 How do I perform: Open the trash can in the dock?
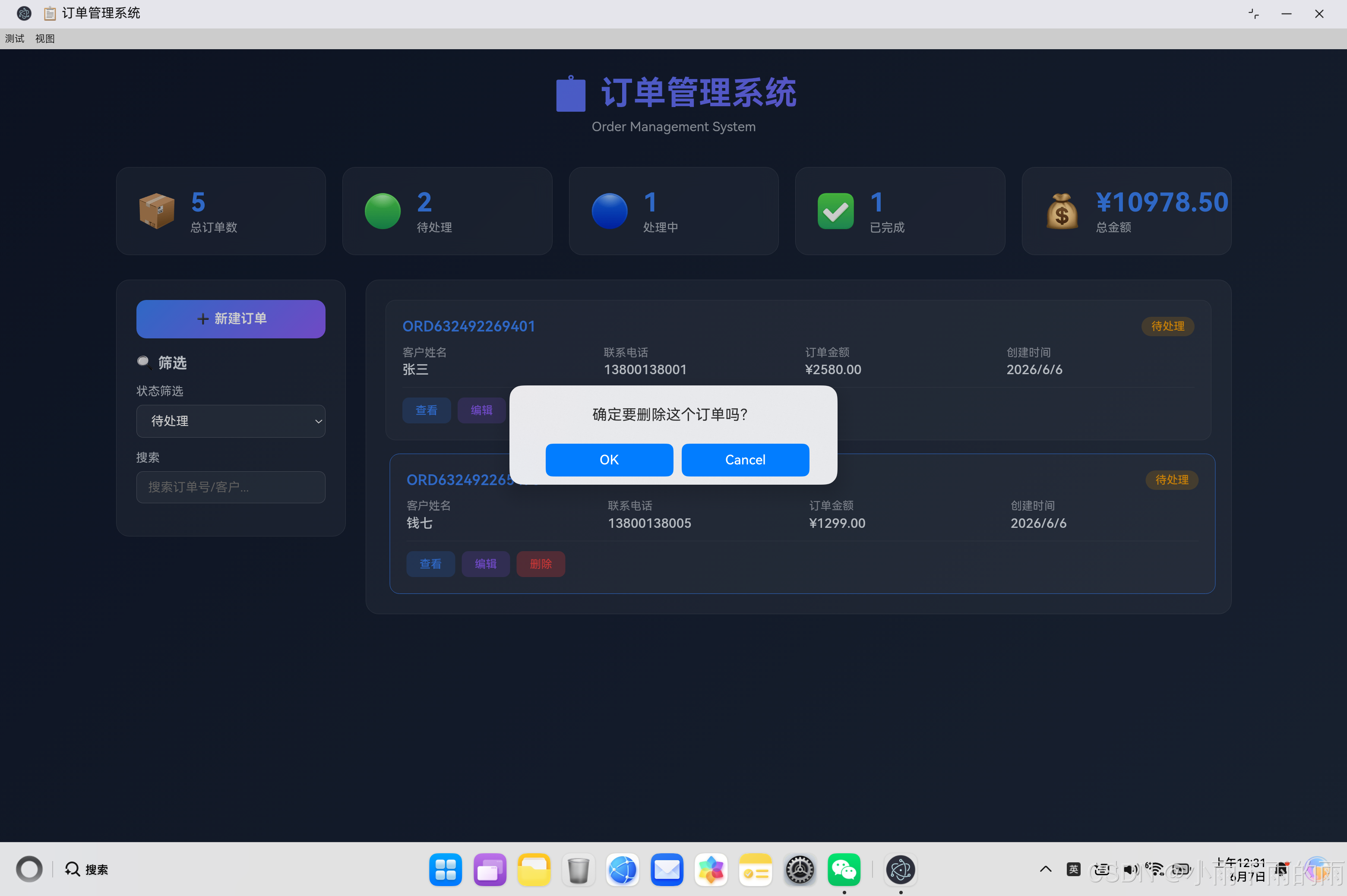click(x=579, y=870)
